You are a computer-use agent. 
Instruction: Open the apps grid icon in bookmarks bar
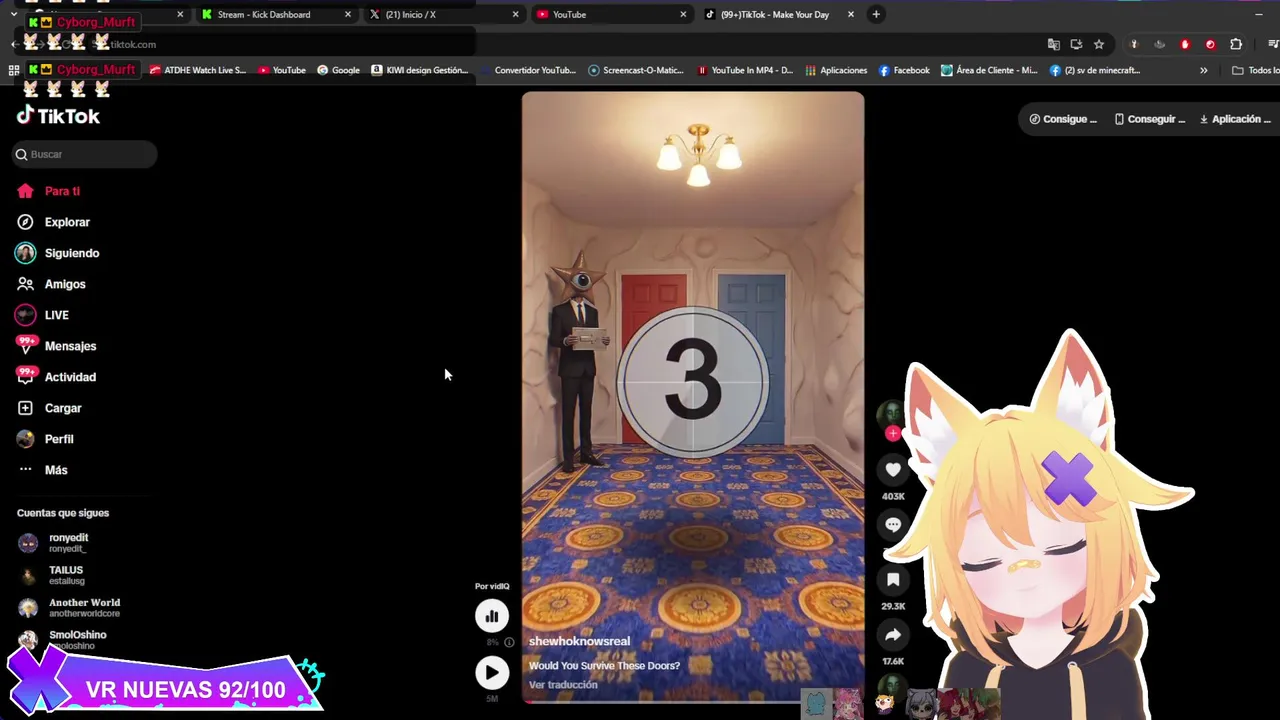point(14,70)
